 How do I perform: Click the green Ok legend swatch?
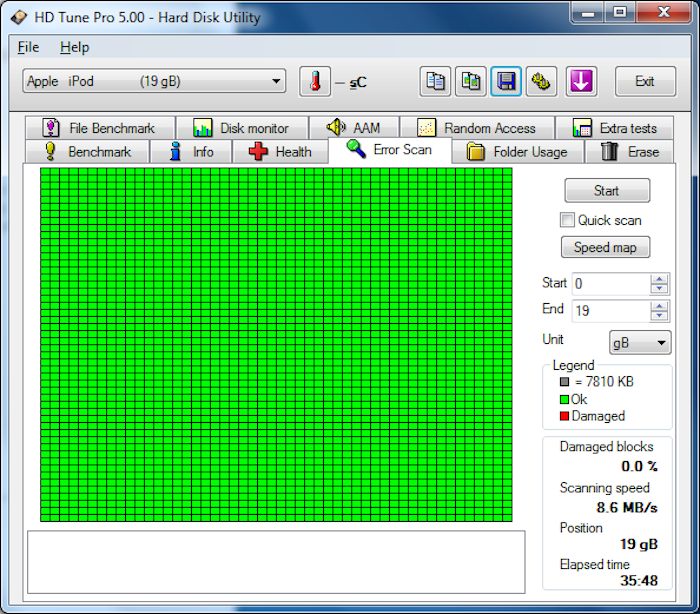564,399
